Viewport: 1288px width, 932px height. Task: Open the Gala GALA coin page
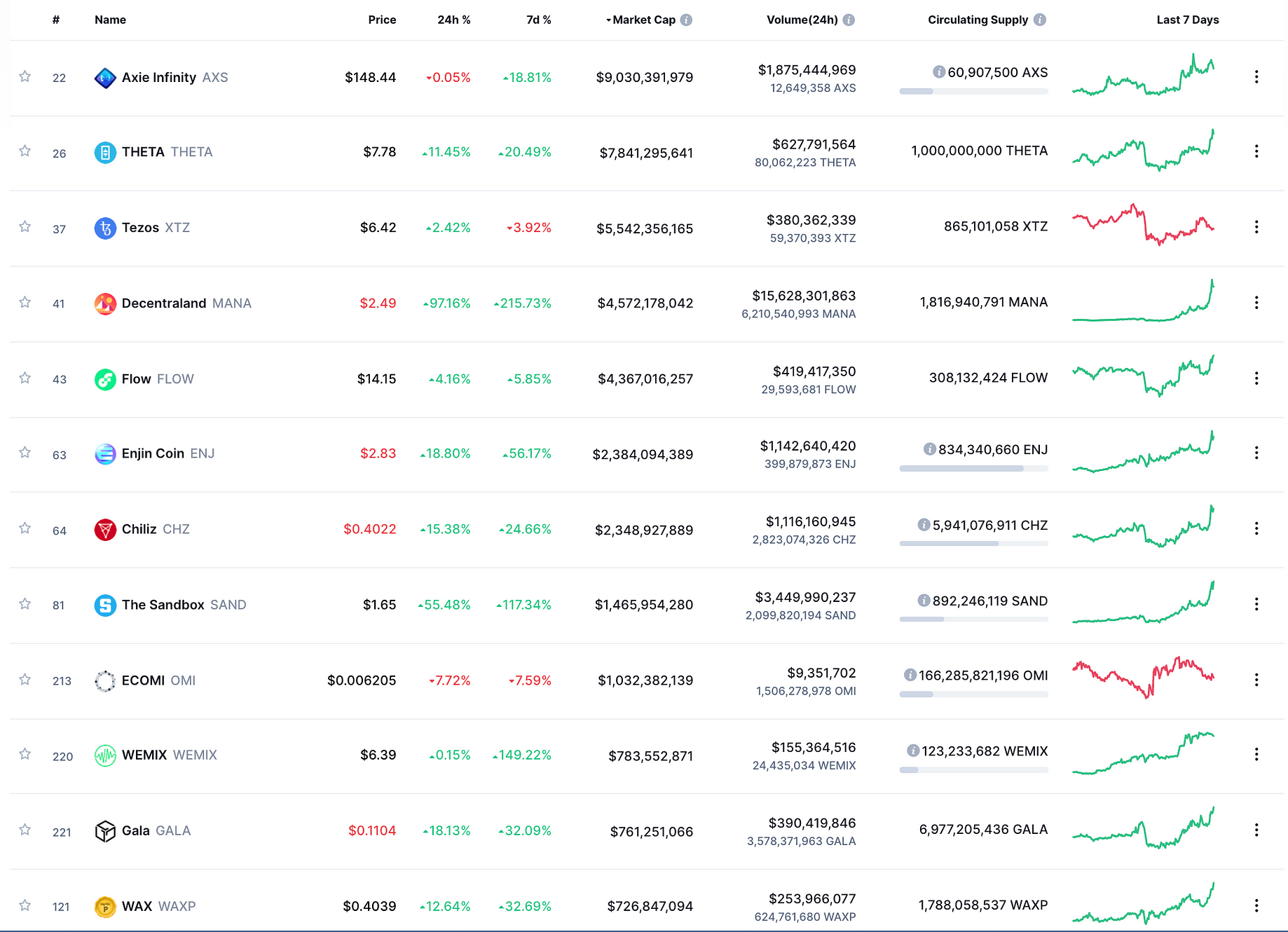click(x=156, y=830)
